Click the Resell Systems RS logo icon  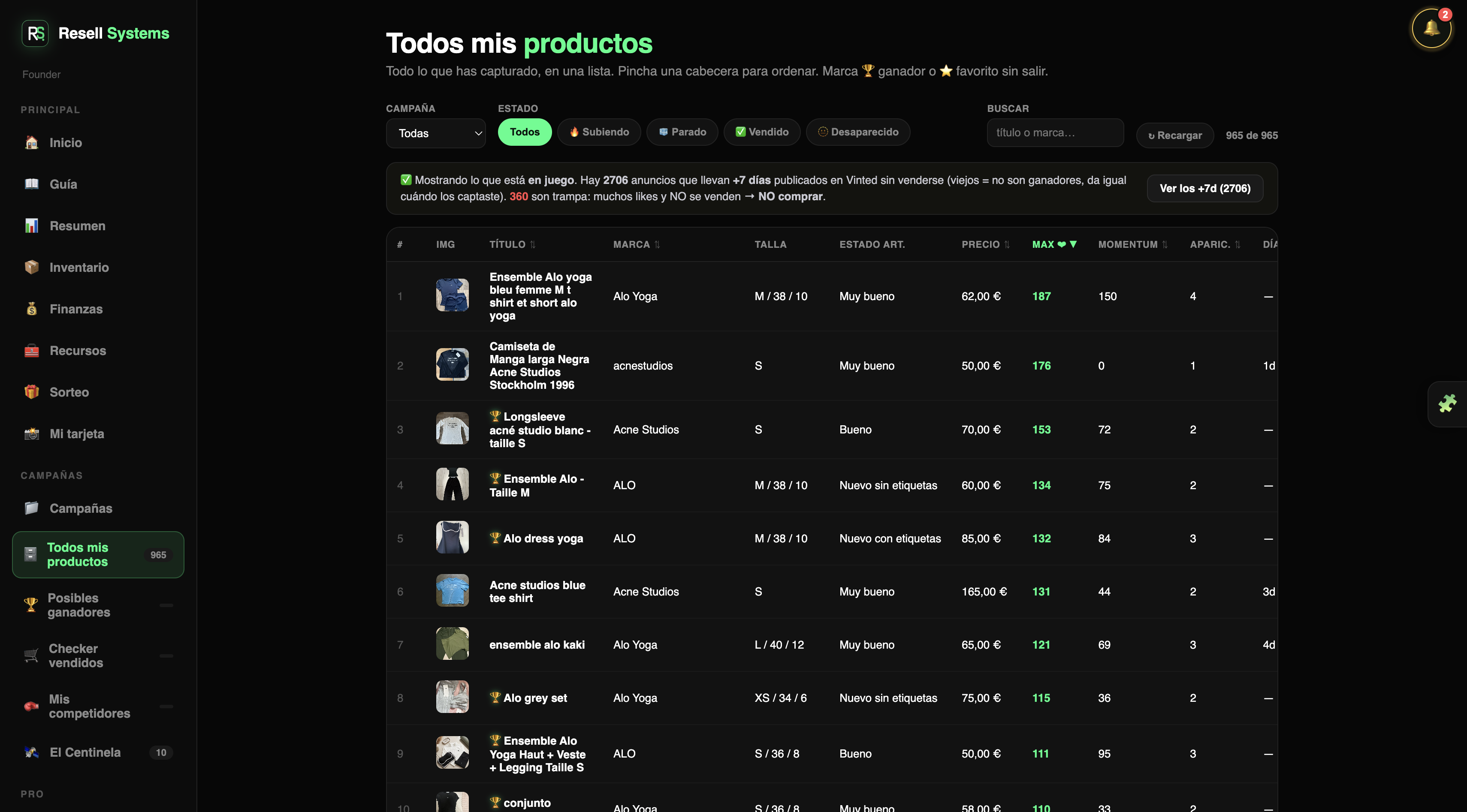[35, 33]
